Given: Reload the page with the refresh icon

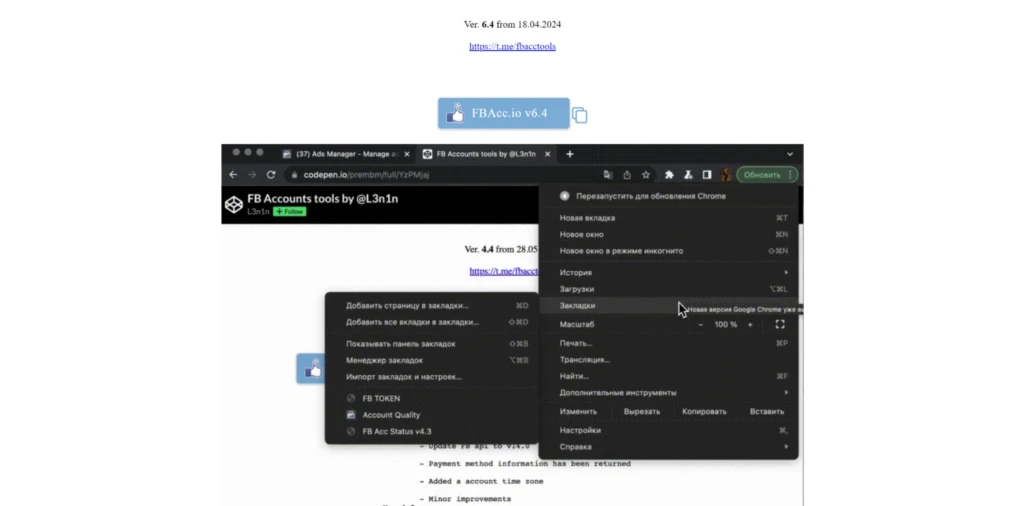Looking at the screenshot, I should click(271, 174).
